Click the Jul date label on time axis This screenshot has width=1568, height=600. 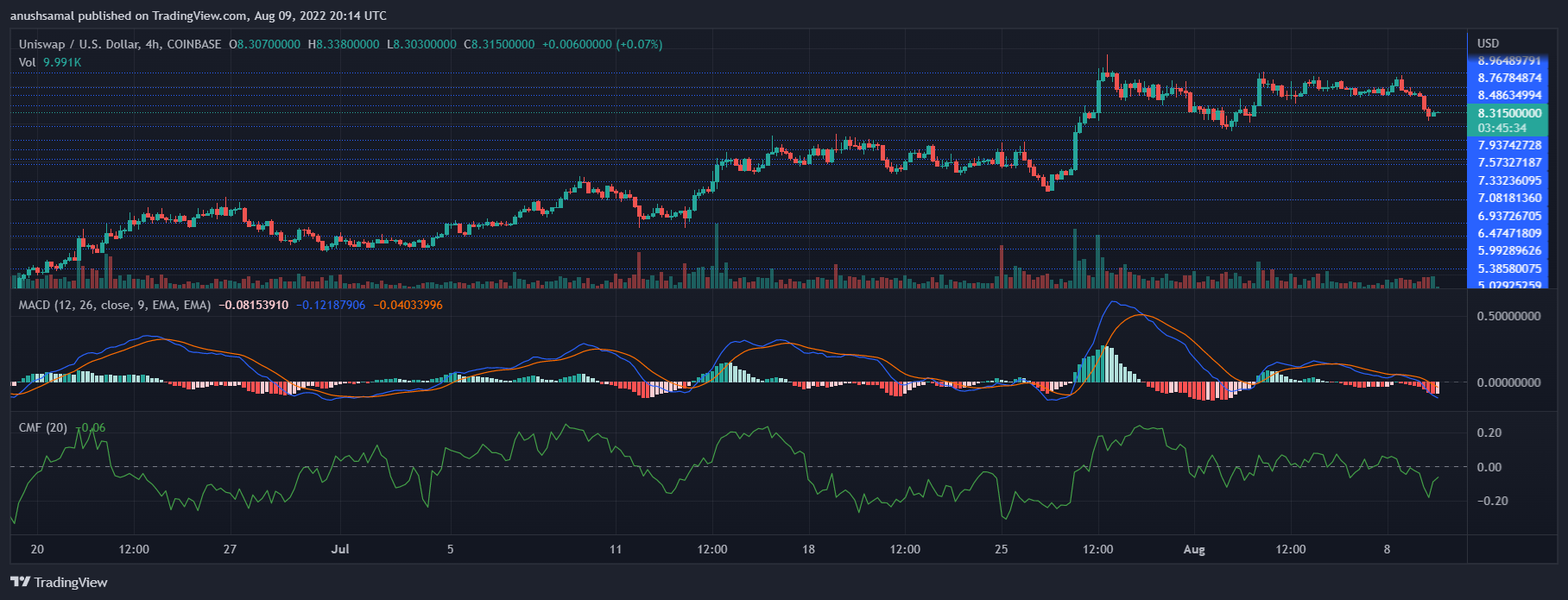pos(340,549)
